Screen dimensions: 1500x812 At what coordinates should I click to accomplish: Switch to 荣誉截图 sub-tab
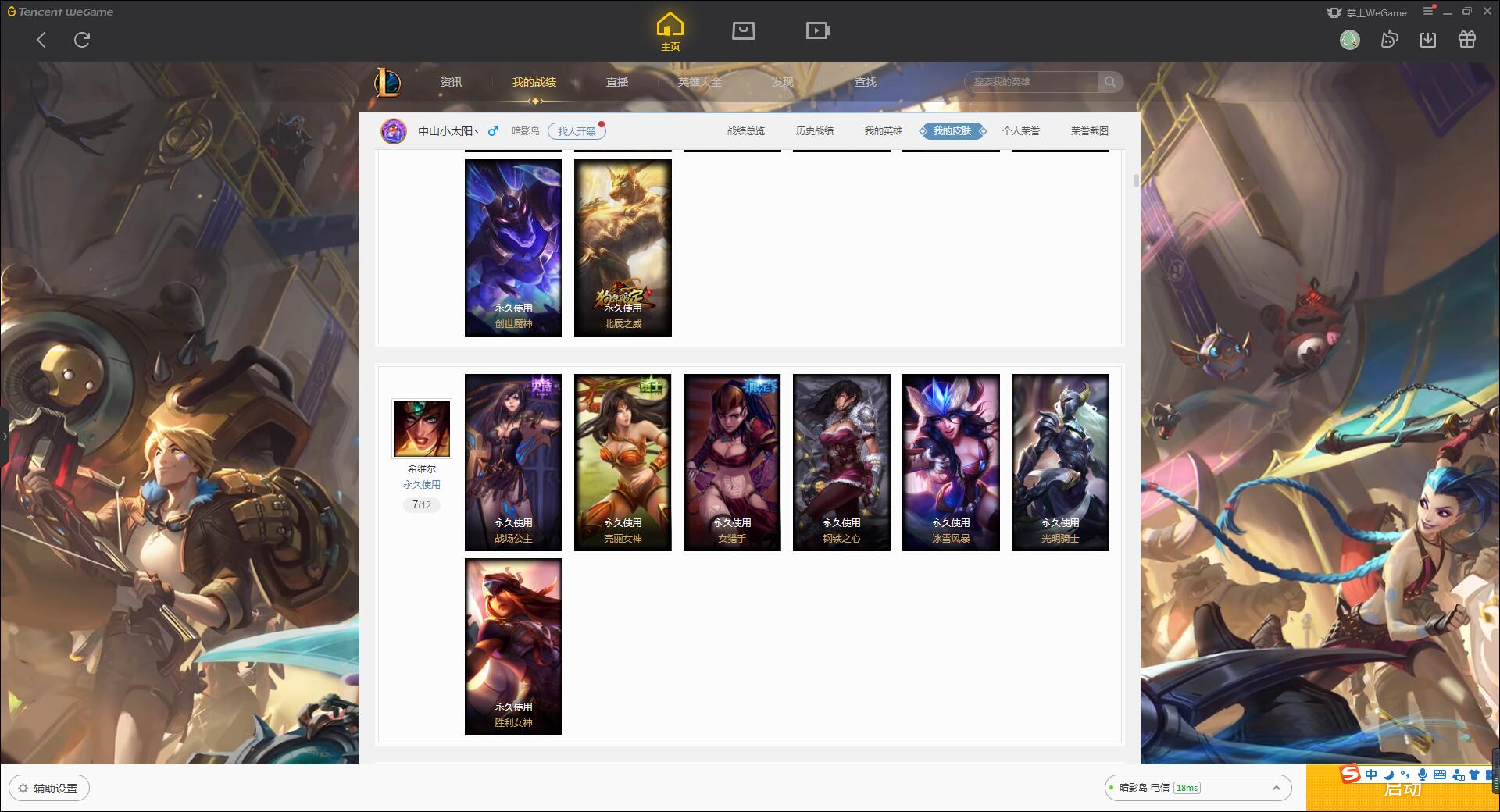[x=1090, y=131]
